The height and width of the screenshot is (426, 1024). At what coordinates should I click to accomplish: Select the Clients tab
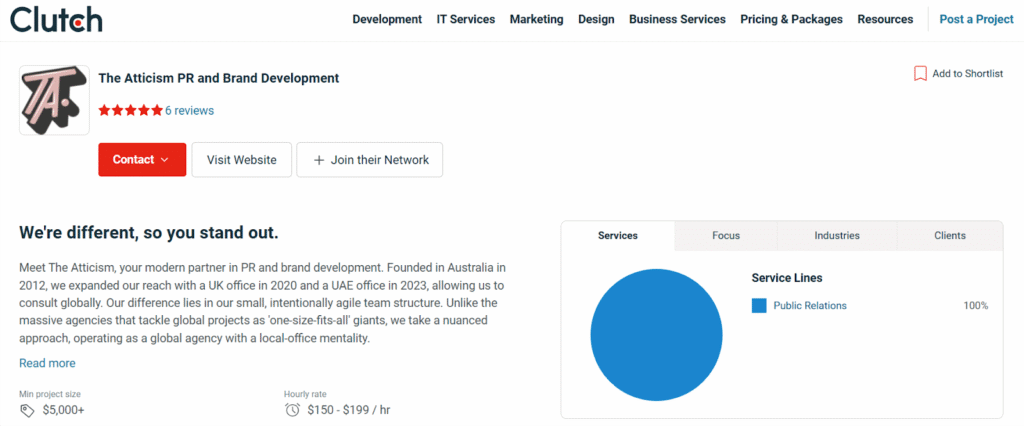click(x=949, y=236)
